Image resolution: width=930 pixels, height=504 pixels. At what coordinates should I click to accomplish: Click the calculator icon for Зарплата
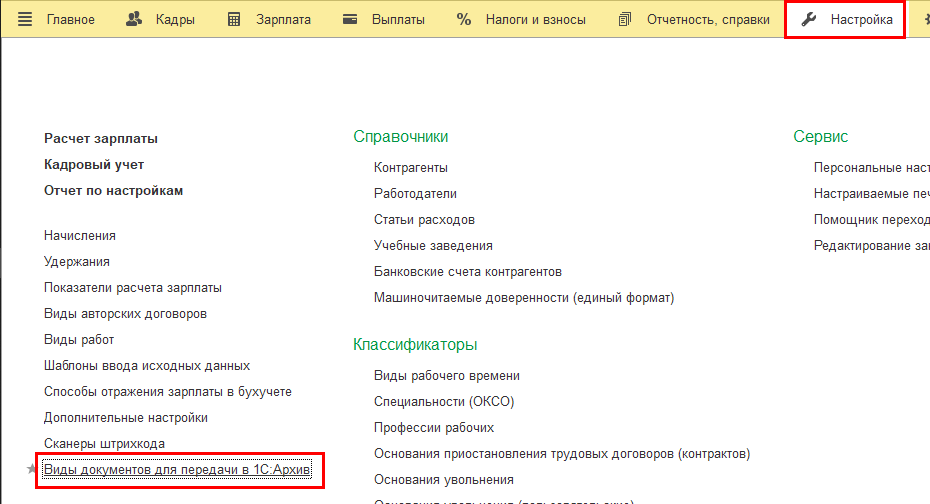pos(234,19)
